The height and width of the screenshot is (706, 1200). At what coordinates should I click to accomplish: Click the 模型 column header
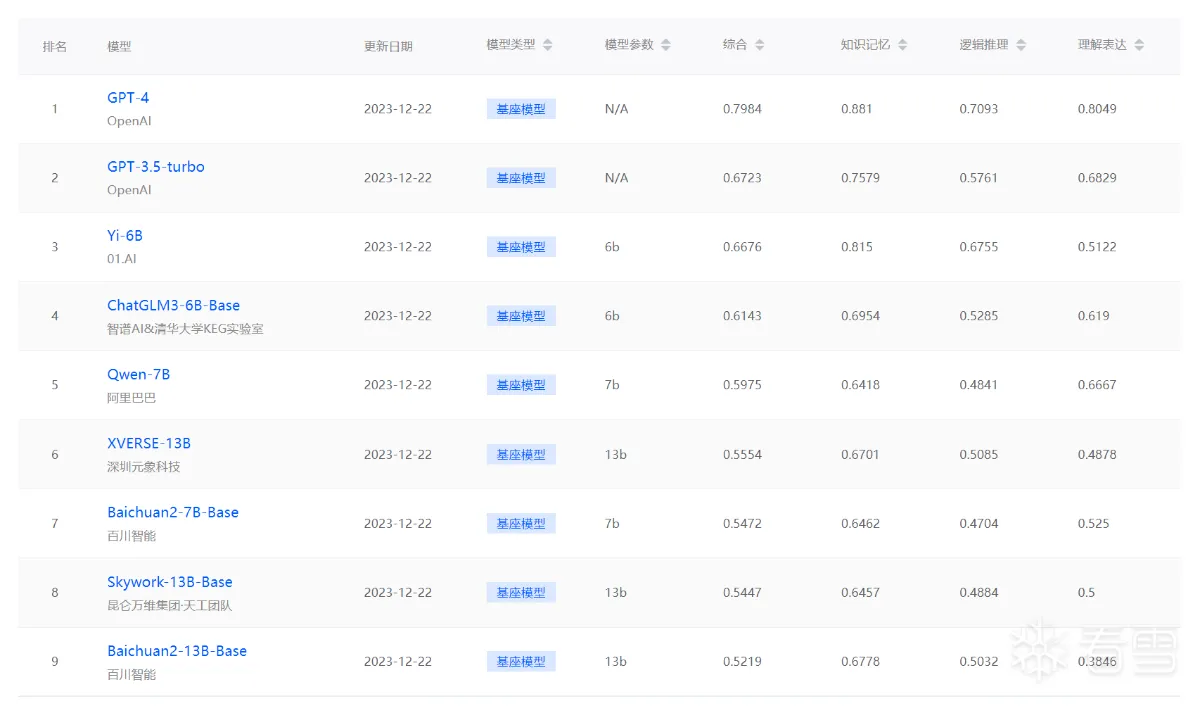(x=119, y=46)
